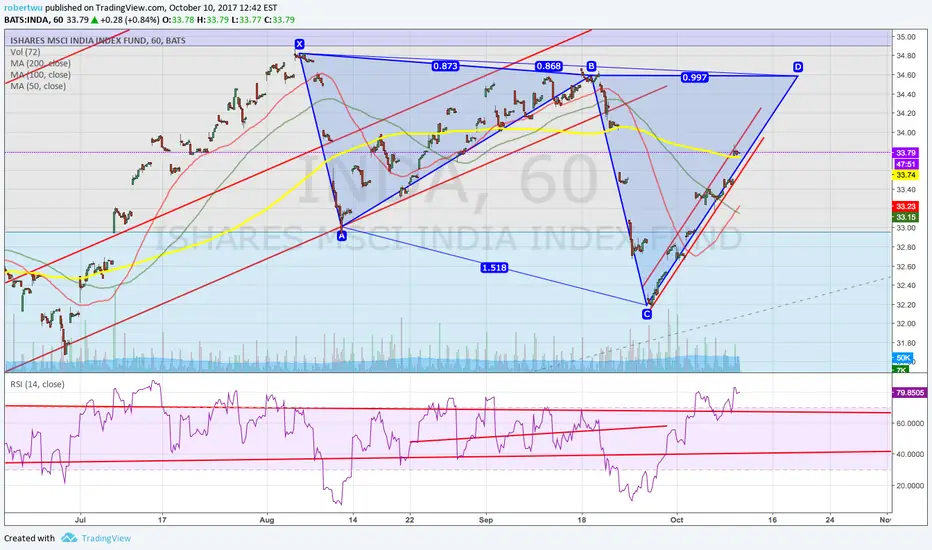Viewport: 932px width, 550px height.
Task: Select the 0.873 ratio label
Action: (445, 66)
